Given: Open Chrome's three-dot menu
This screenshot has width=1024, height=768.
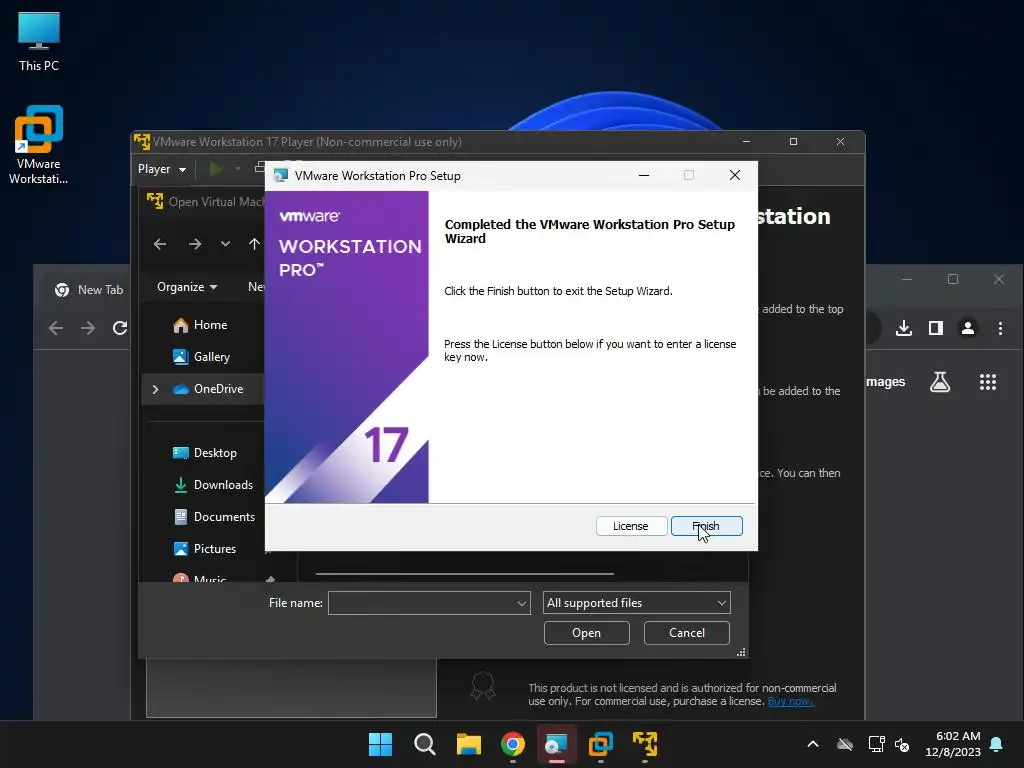Looking at the screenshot, I should (1000, 328).
